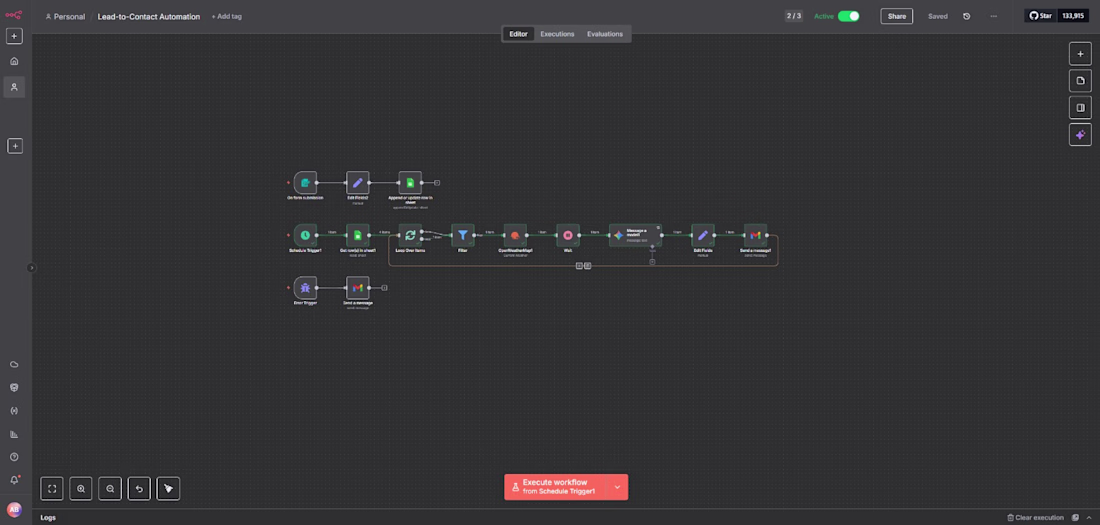
Task: Expand the collapsed left sidebar chevron
Action: click(x=32, y=267)
